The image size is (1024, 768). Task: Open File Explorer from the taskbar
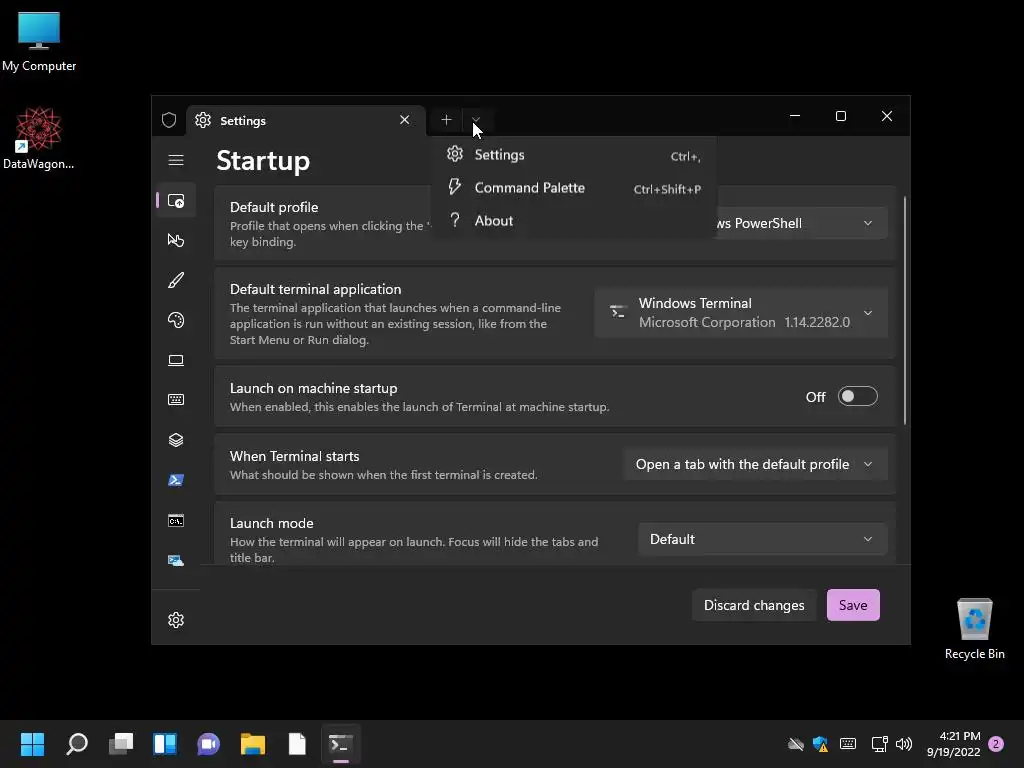coord(253,744)
